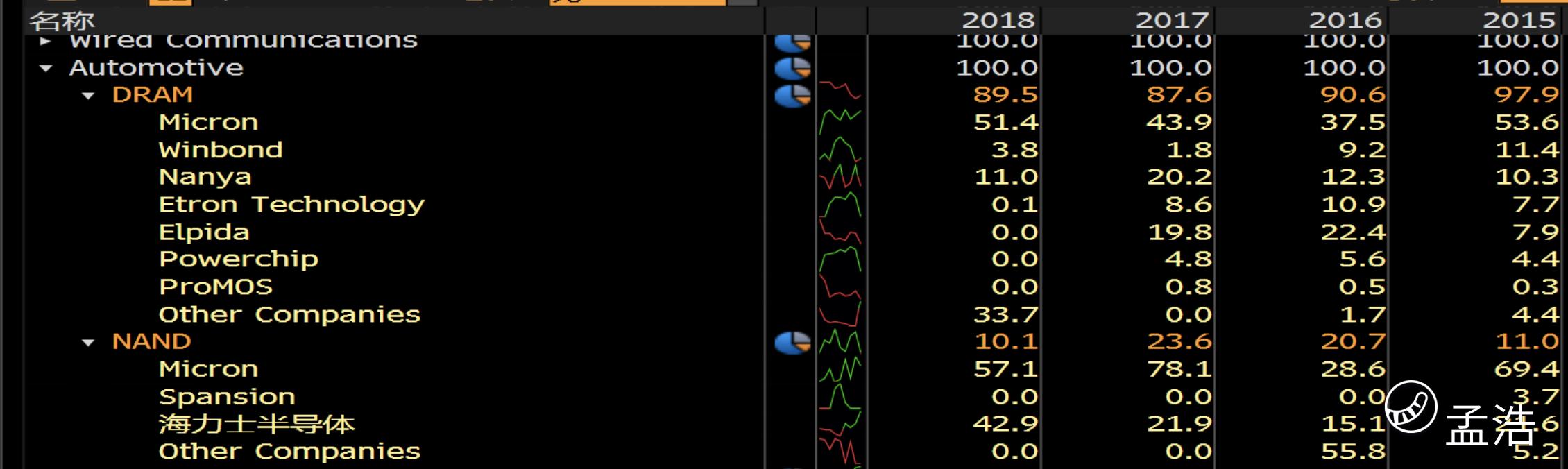Viewport: 1568px width, 469px height.
Task: Open the NAND row pie chart icon
Action: click(792, 342)
